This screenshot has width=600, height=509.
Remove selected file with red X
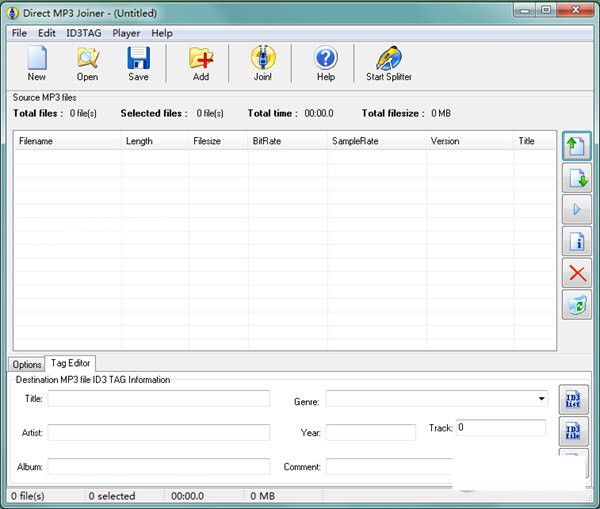coord(577,273)
